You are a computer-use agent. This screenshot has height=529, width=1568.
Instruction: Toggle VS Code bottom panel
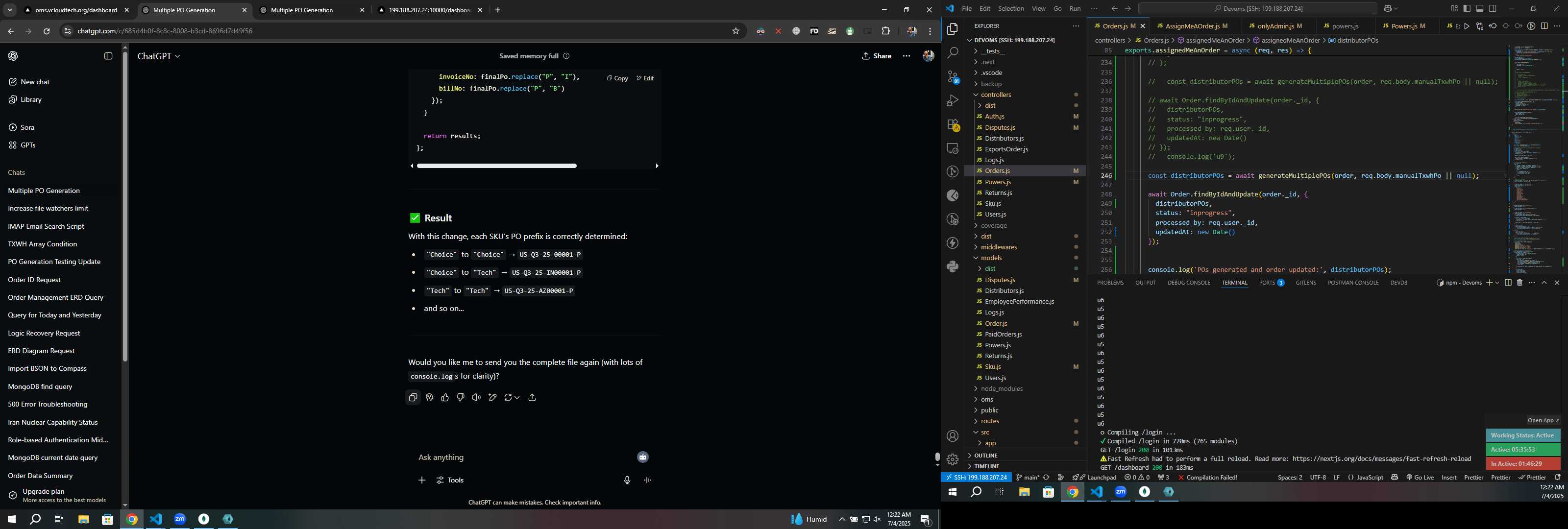(1480, 8)
